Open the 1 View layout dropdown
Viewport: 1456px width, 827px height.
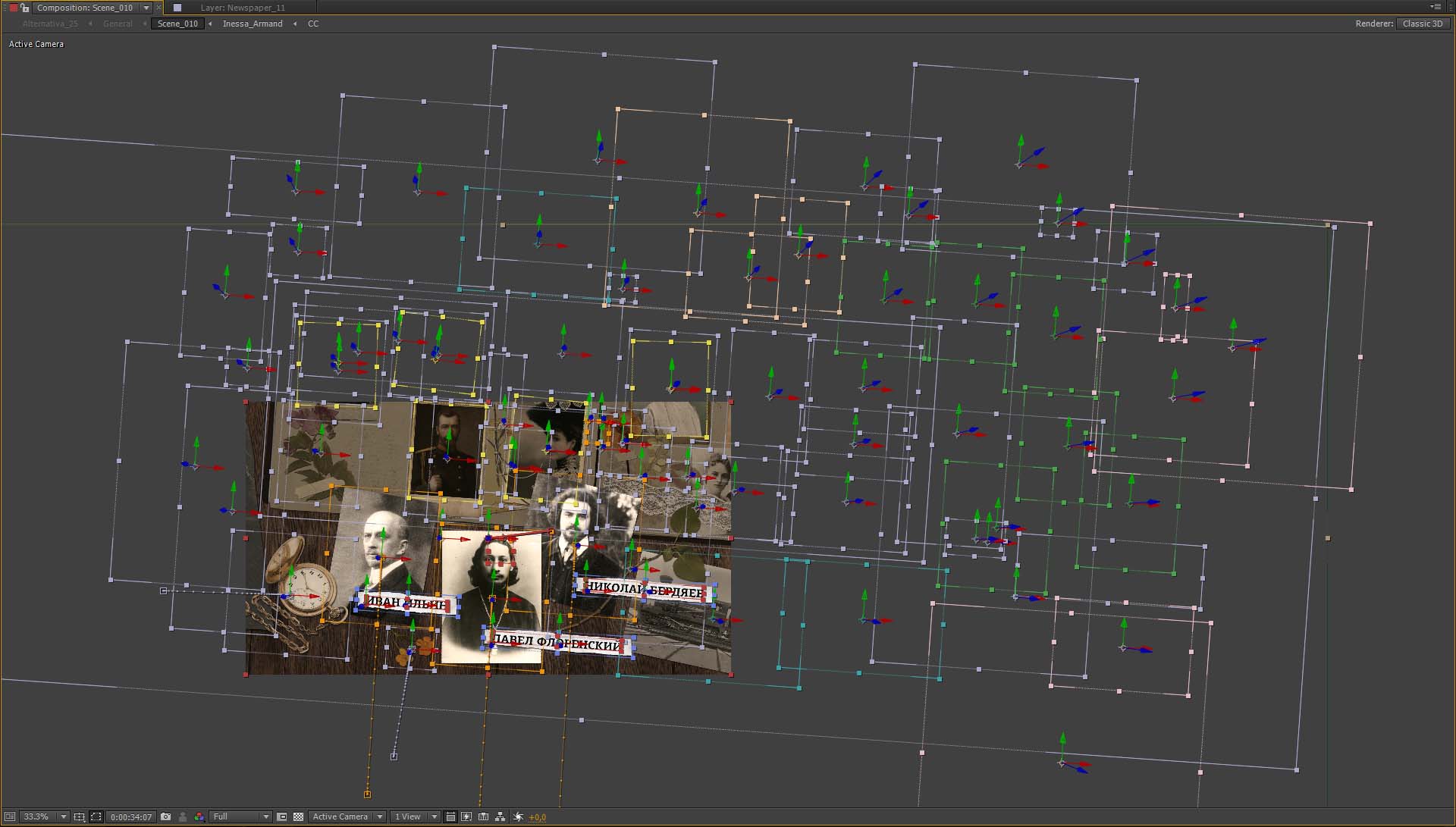415,816
